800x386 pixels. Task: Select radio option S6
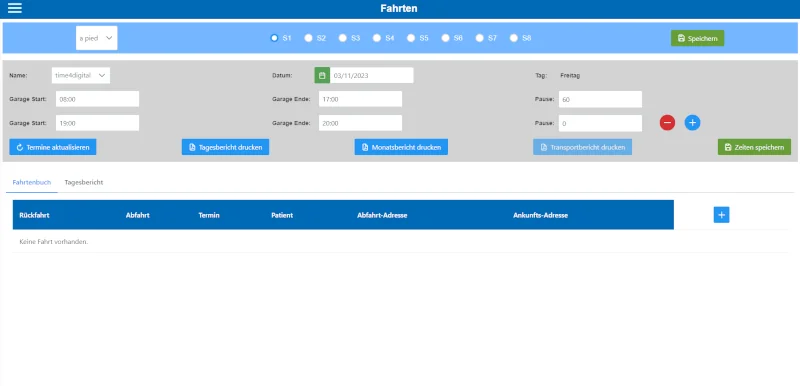tap(445, 38)
